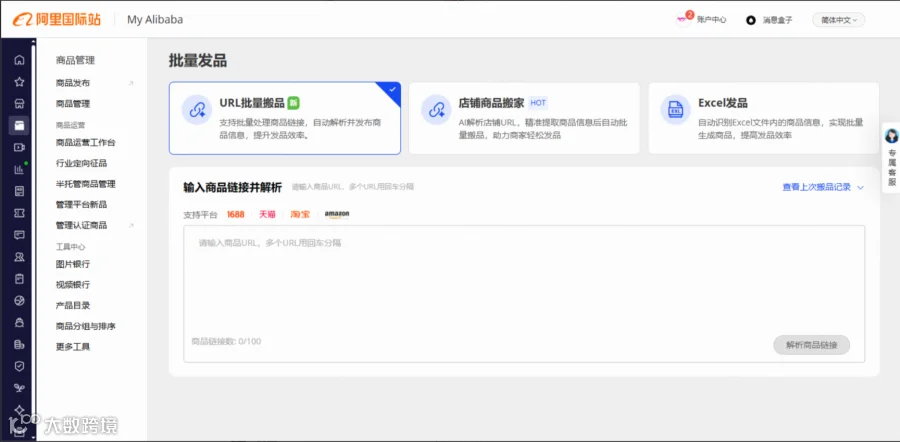Open 商品发布 external link arrow
Viewport: 900px width, 442px height.
coord(131,83)
